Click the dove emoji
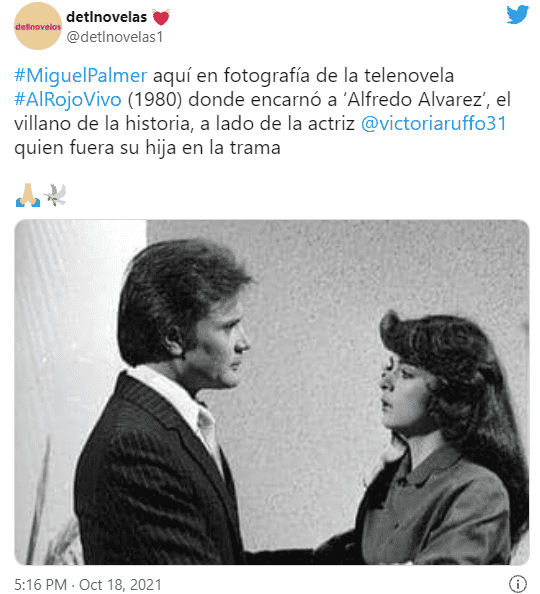540x594 pixels. point(55,195)
